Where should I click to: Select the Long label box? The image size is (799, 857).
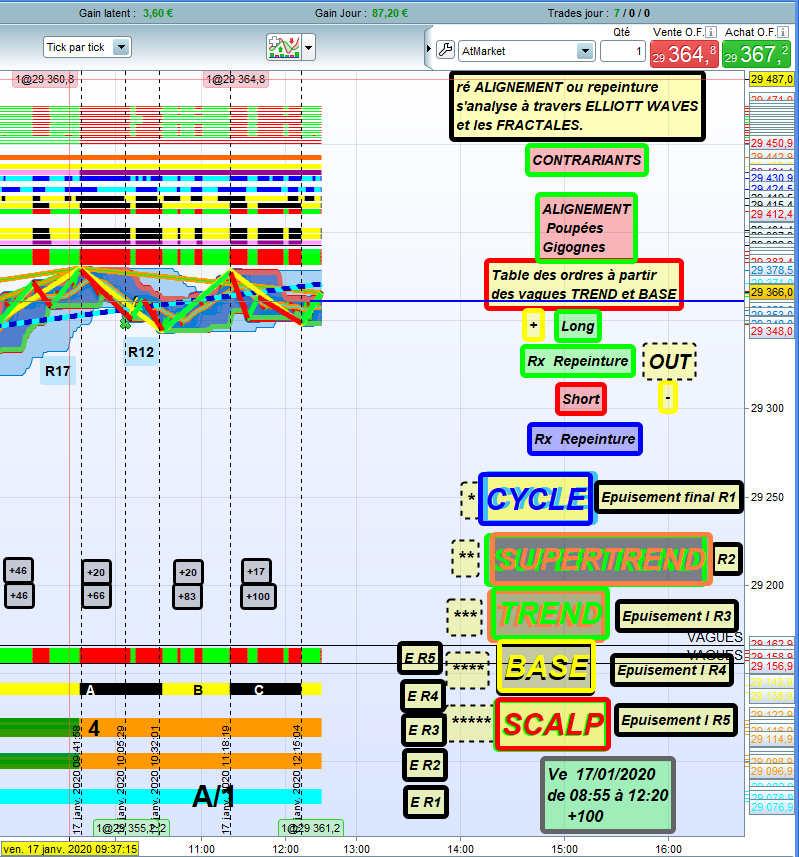tap(578, 326)
